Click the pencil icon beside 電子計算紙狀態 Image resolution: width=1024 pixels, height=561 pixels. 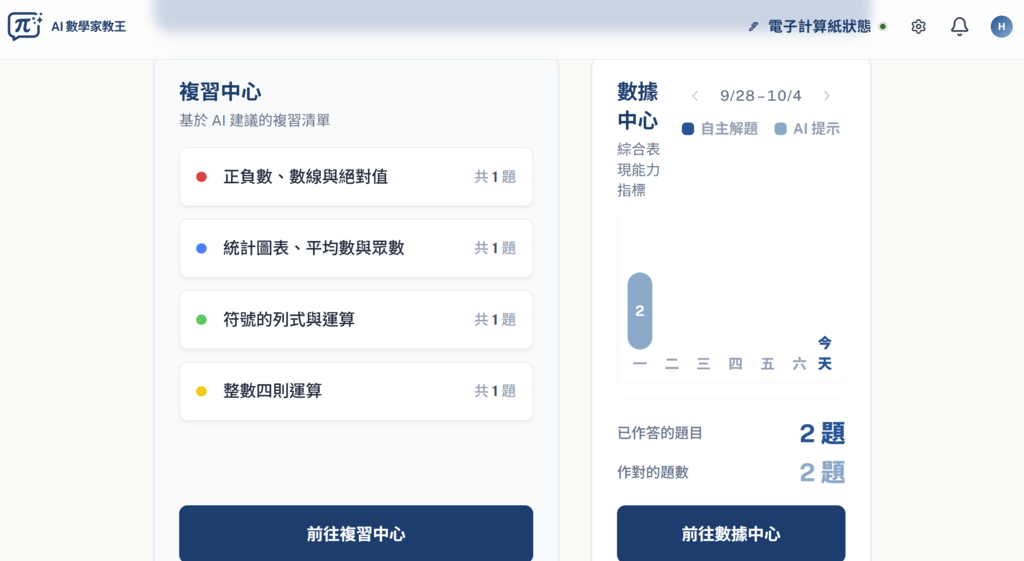(x=753, y=27)
